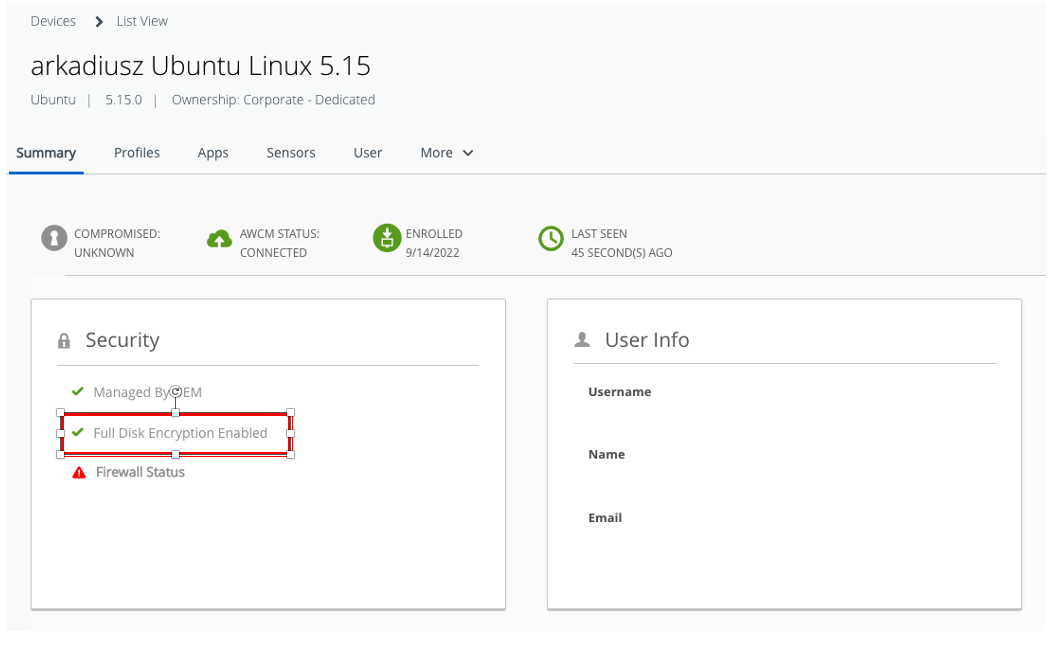This screenshot has width=1055, height=658.
Task: Click the red Firewall Status warning icon
Action: pos(79,473)
